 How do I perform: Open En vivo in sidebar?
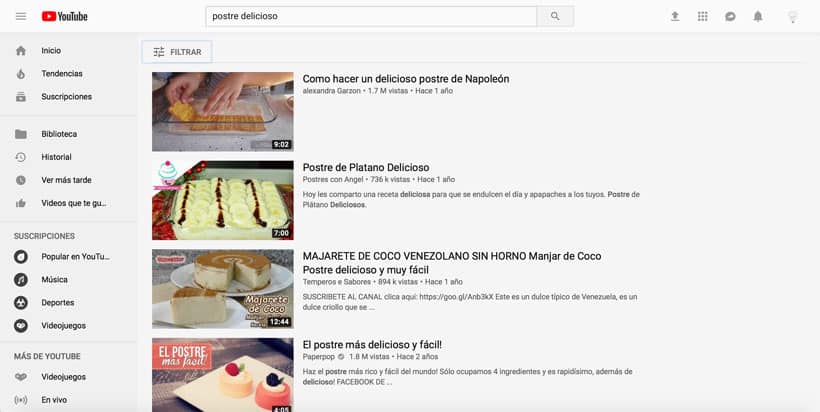(54, 400)
